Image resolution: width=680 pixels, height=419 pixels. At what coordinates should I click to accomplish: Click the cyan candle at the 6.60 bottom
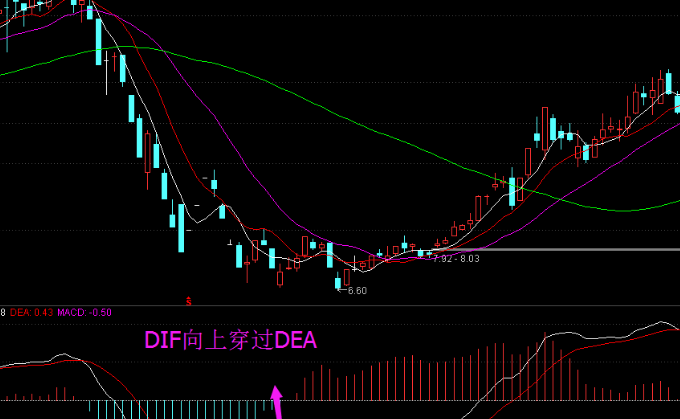(x=338, y=282)
